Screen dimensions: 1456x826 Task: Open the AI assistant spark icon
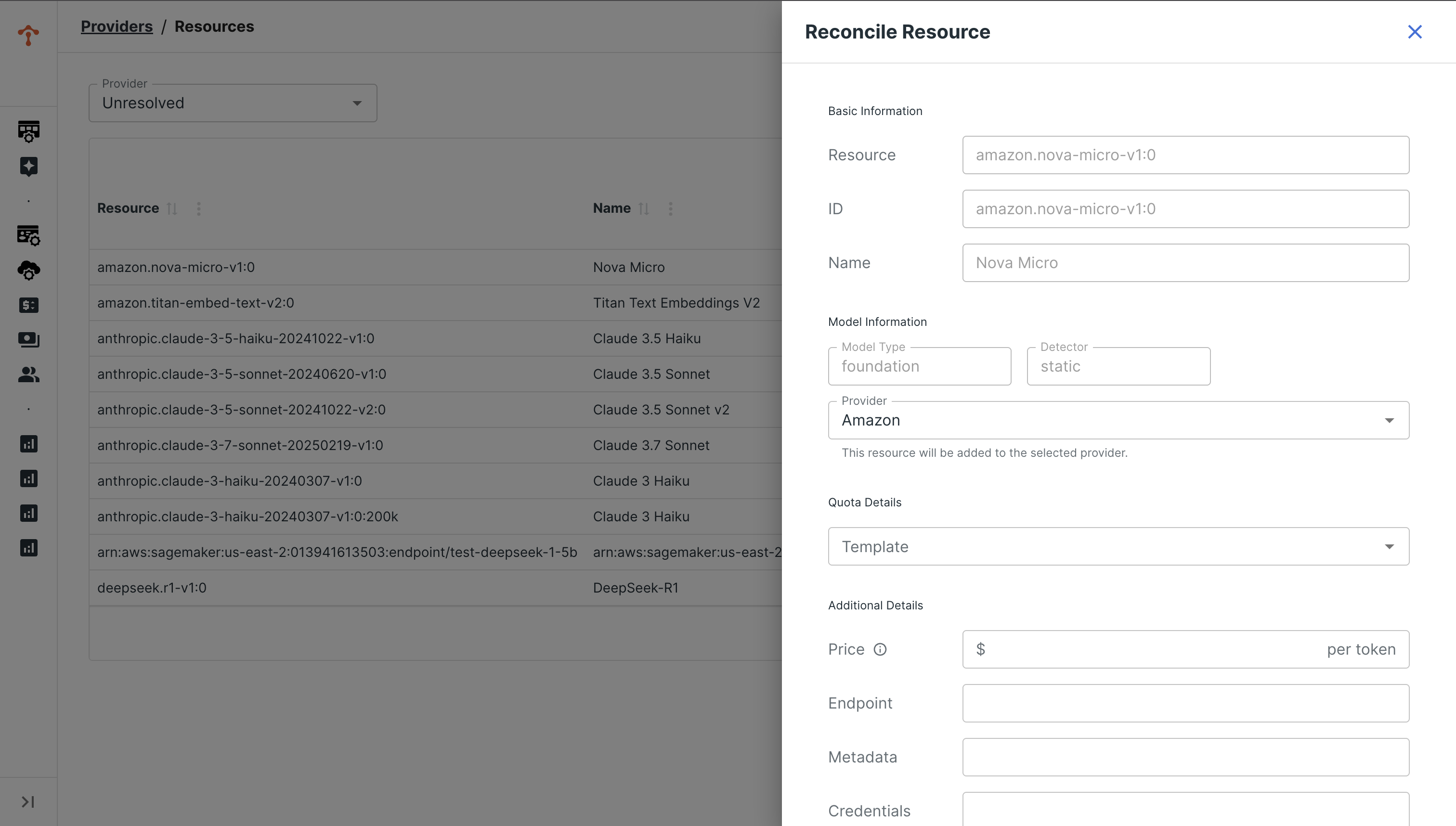(x=28, y=166)
